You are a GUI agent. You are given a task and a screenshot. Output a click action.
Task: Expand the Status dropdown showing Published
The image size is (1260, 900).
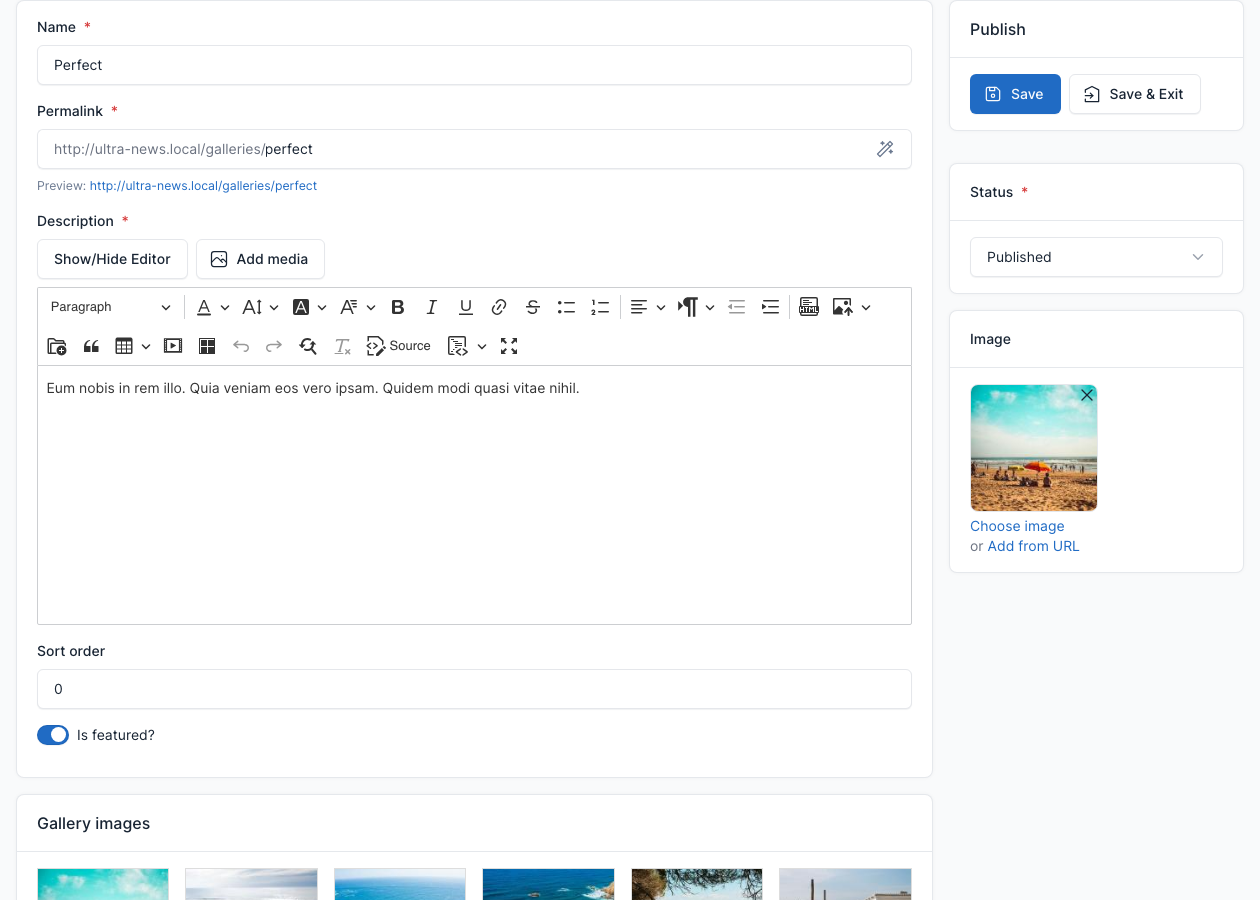click(x=1096, y=257)
